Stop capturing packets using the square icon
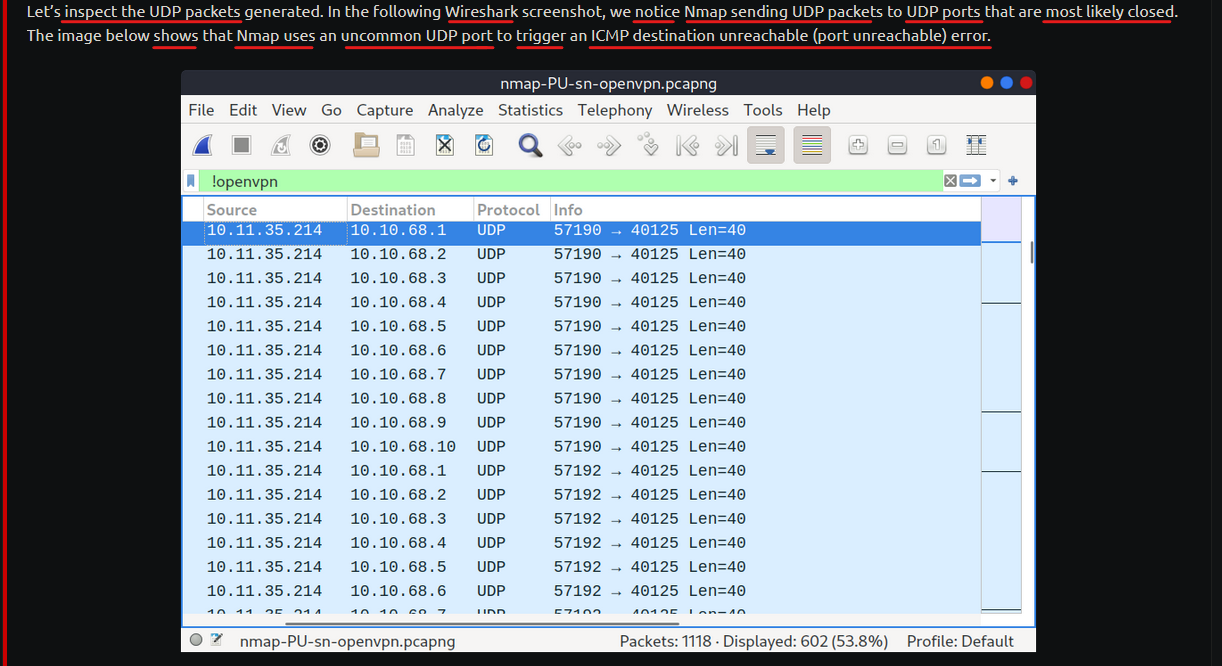1222x666 pixels. pyautogui.click(x=241, y=146)
